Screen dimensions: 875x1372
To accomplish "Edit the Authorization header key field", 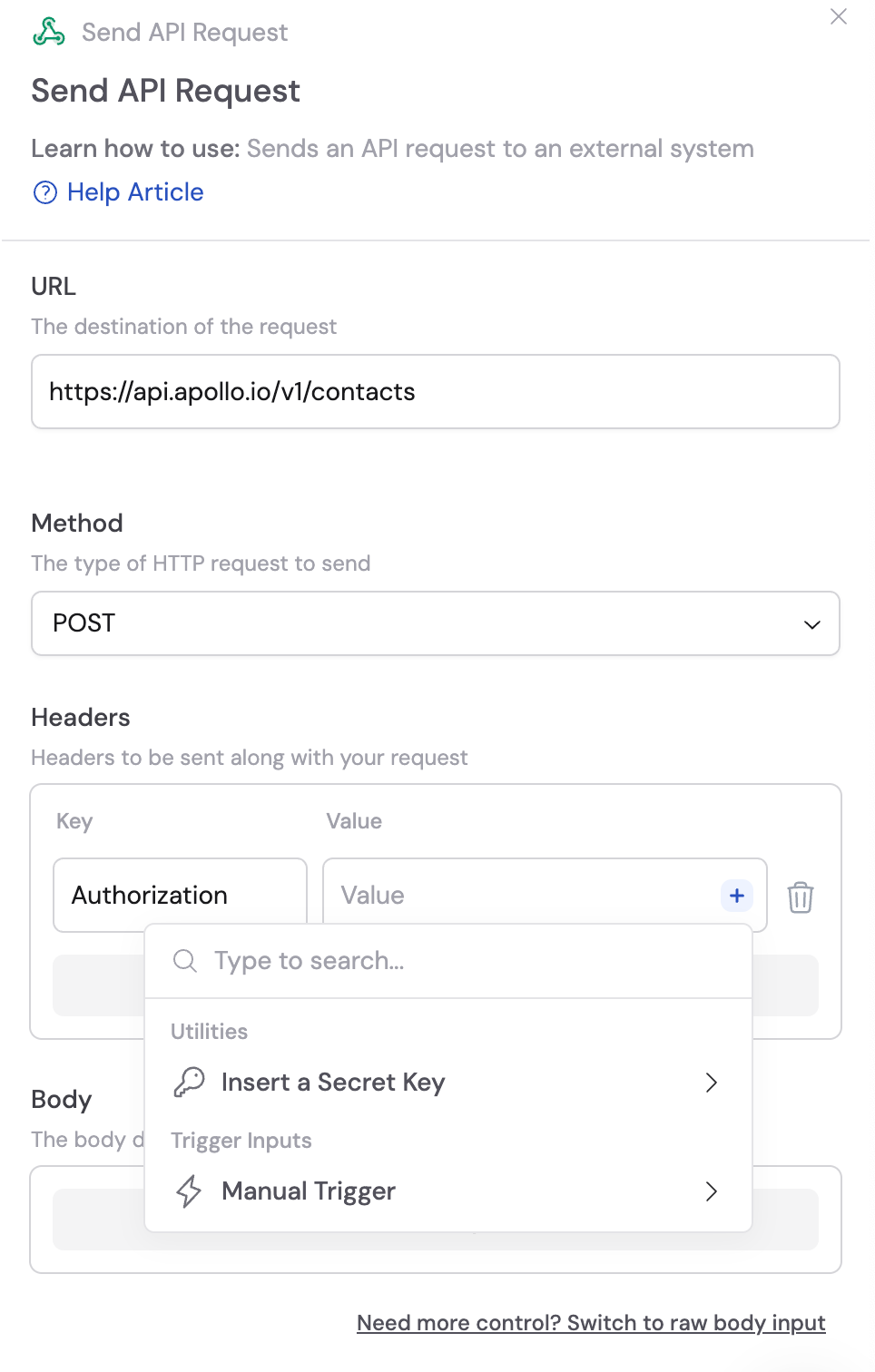I will 179,895.
